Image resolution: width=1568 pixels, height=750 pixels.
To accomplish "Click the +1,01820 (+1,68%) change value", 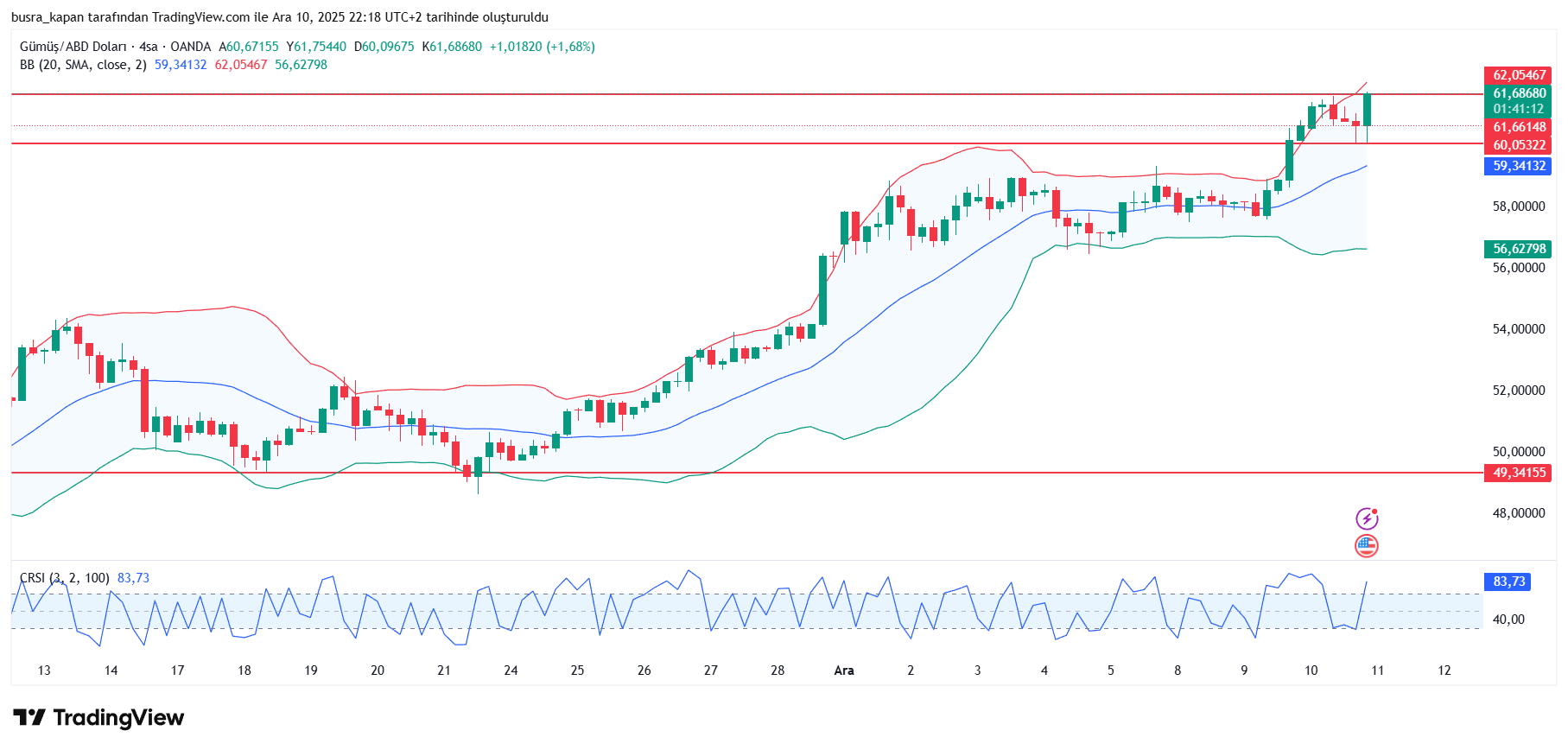I will point(542,47).
